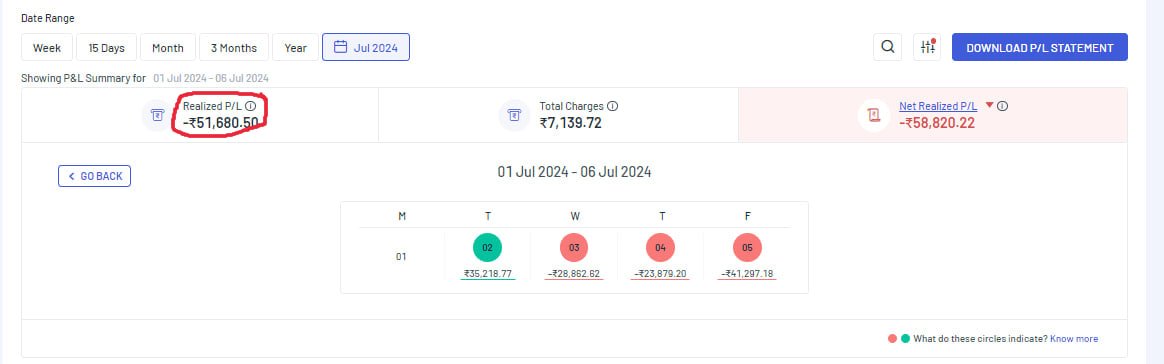Select the 15 Days date range
This screenshot has height=364, width=1164.
(106, 48)
